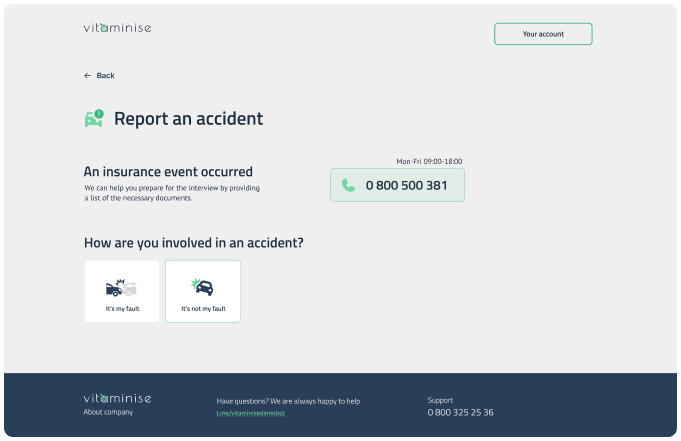Click the support number 0 800 325 25 36
The width and height of the screenshot is (681, 441).
pyautogui.click(x=460, y=412)
